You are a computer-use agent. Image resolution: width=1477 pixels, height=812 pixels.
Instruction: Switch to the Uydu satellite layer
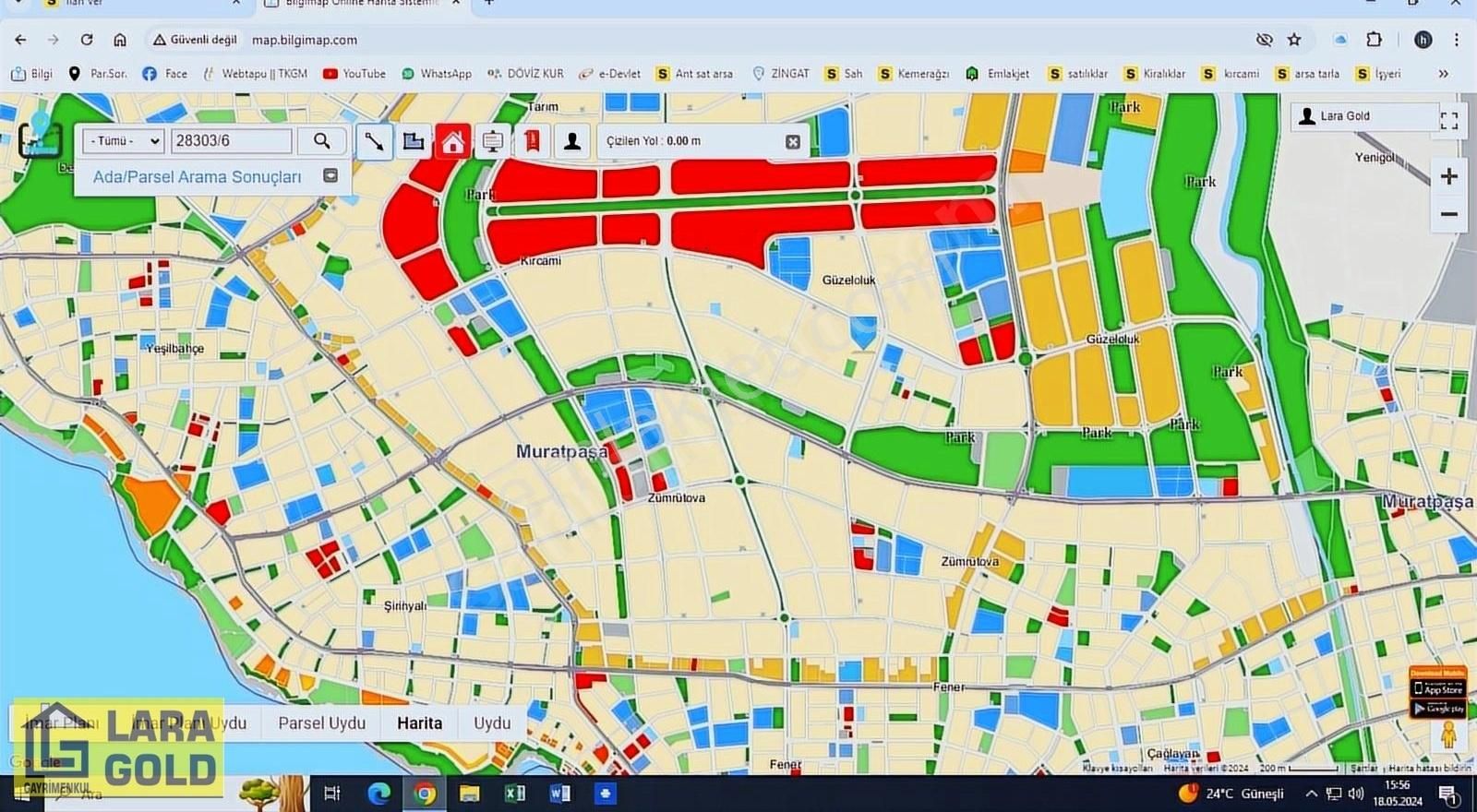[492, 722]
